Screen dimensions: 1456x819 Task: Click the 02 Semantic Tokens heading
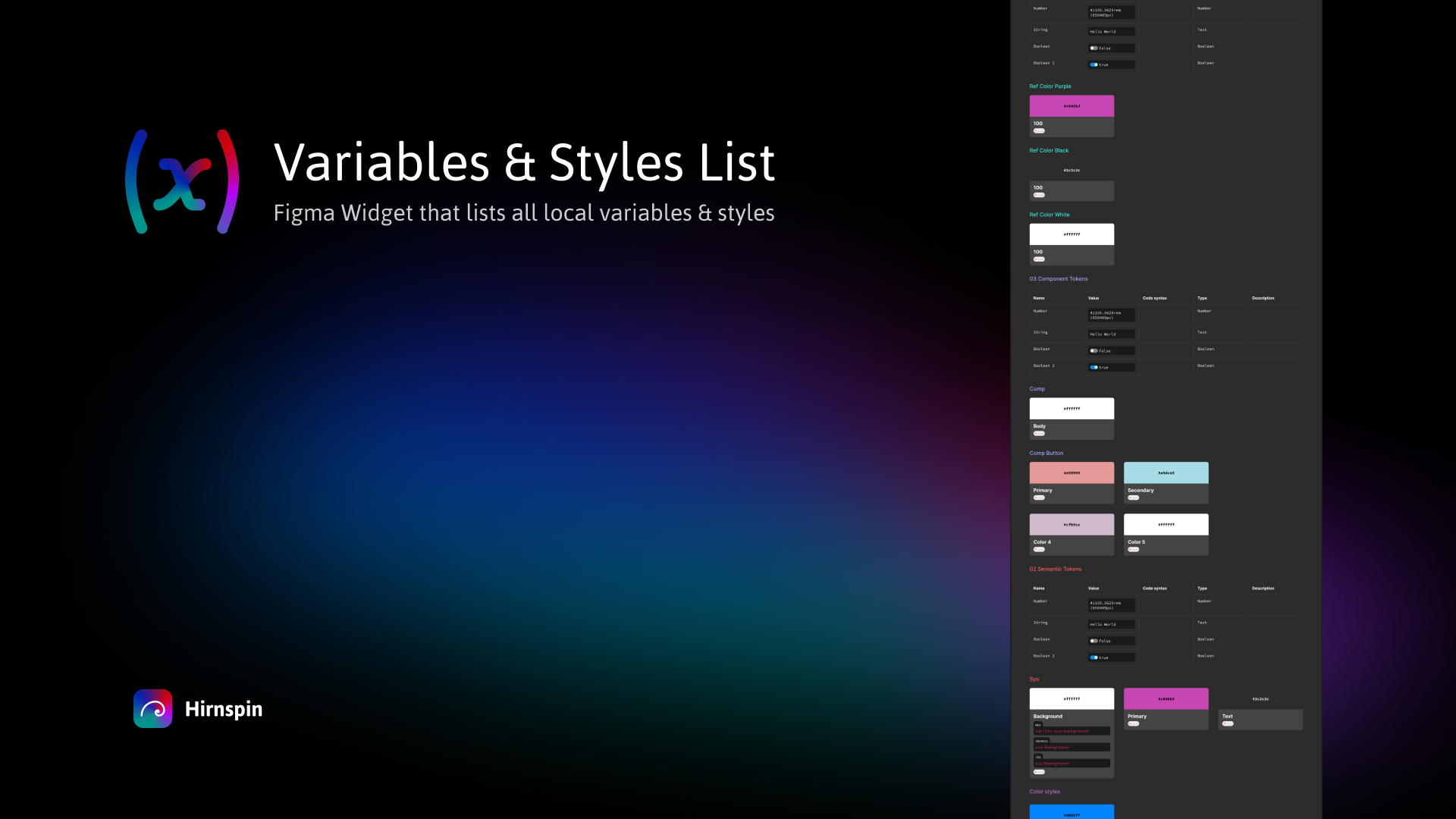click(1056, 569)
